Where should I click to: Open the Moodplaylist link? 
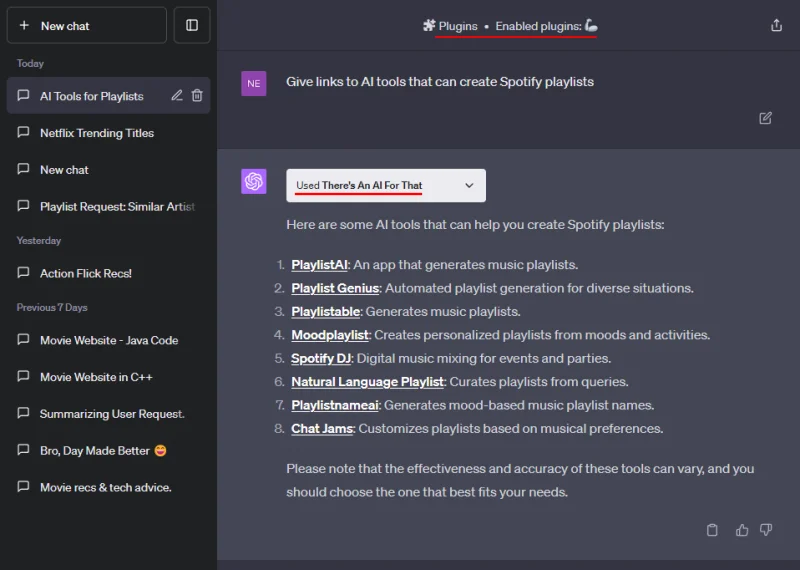coord(330,335)
